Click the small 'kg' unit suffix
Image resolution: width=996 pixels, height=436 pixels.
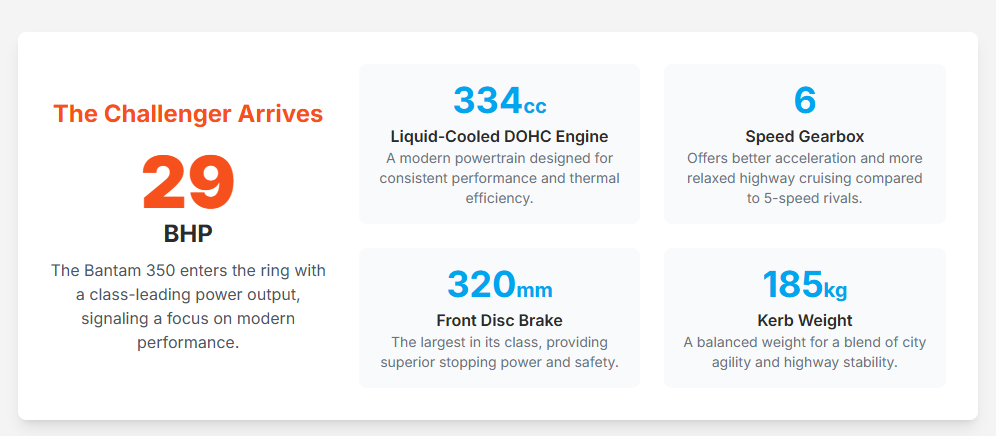point(835,290)
